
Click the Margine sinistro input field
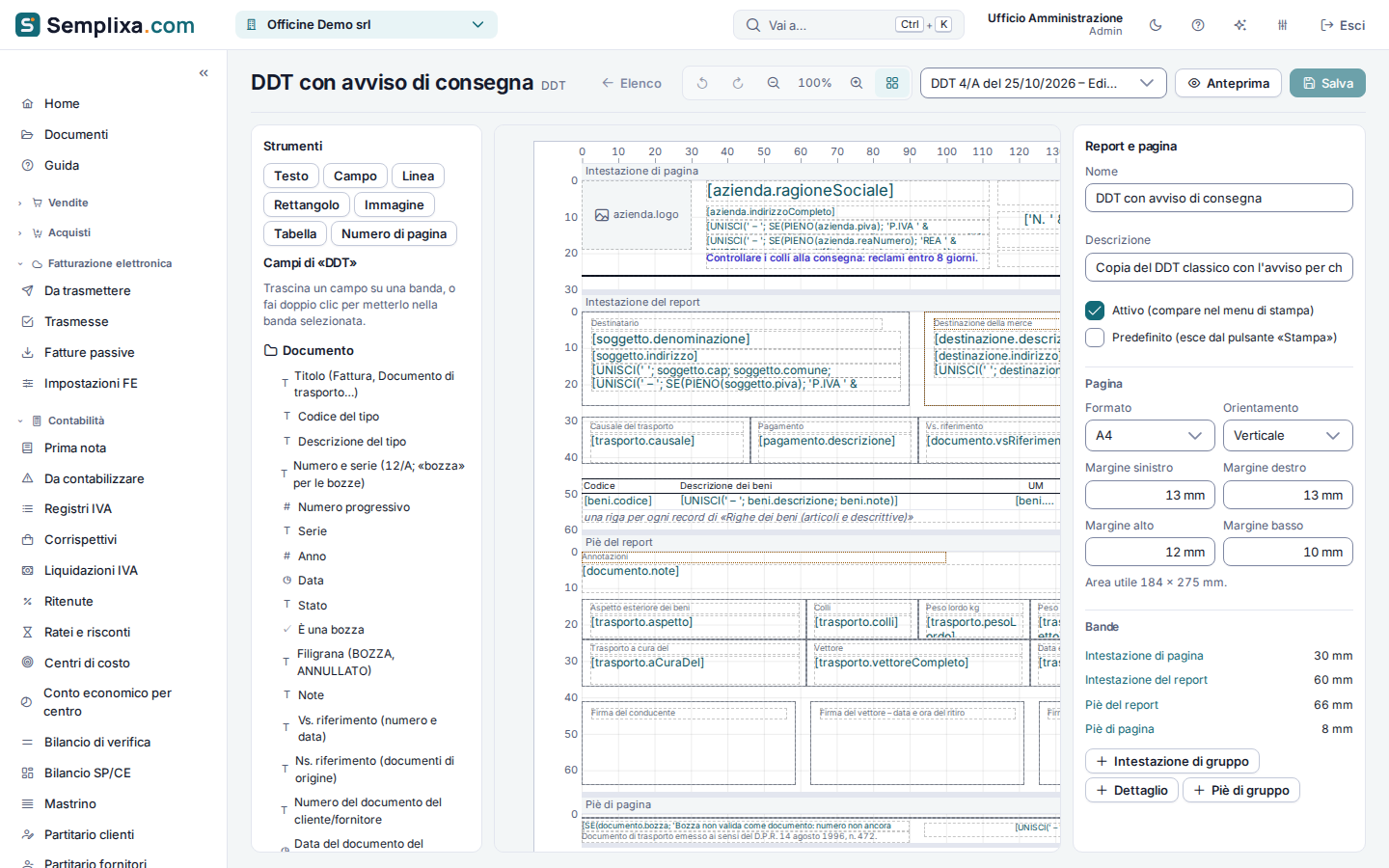(x=1150, y=496)
